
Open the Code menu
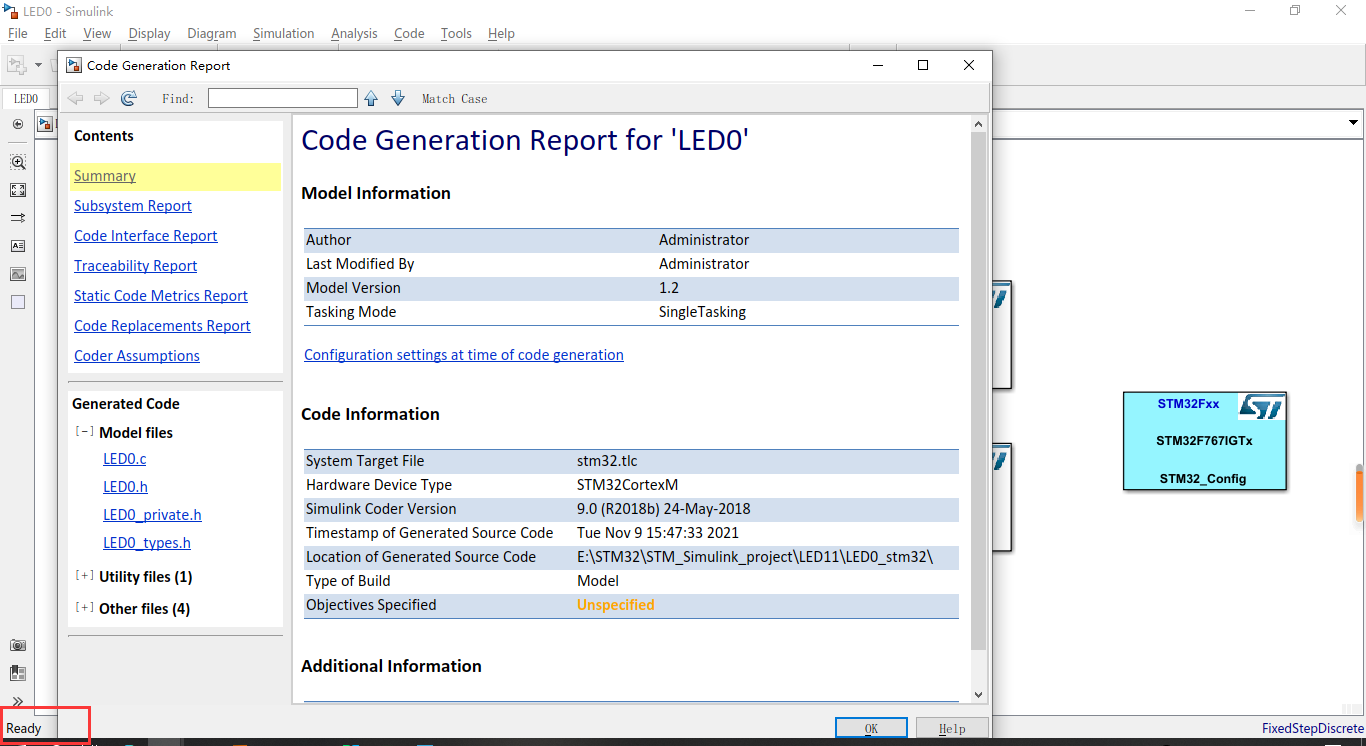[409, 33]
